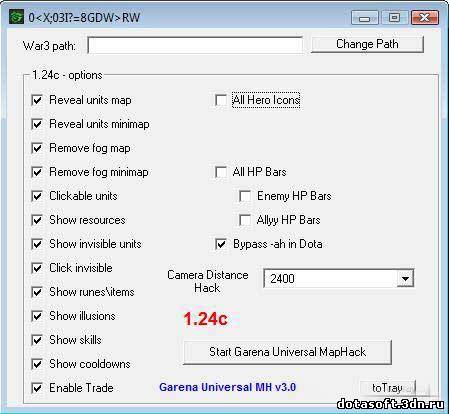Focus the War3 path input field
449x414 pixels.
[195, 45]
